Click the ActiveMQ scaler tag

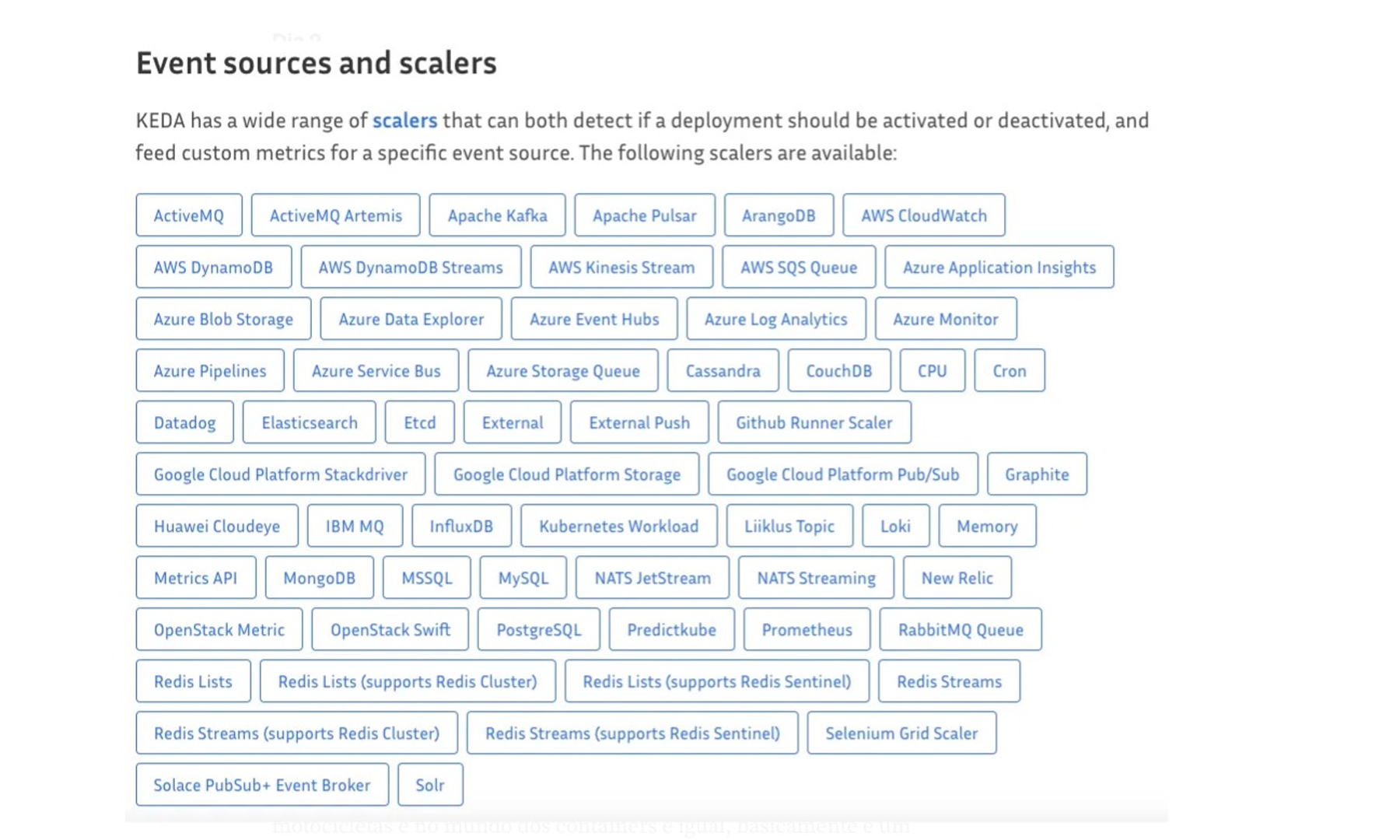point(188,215)
